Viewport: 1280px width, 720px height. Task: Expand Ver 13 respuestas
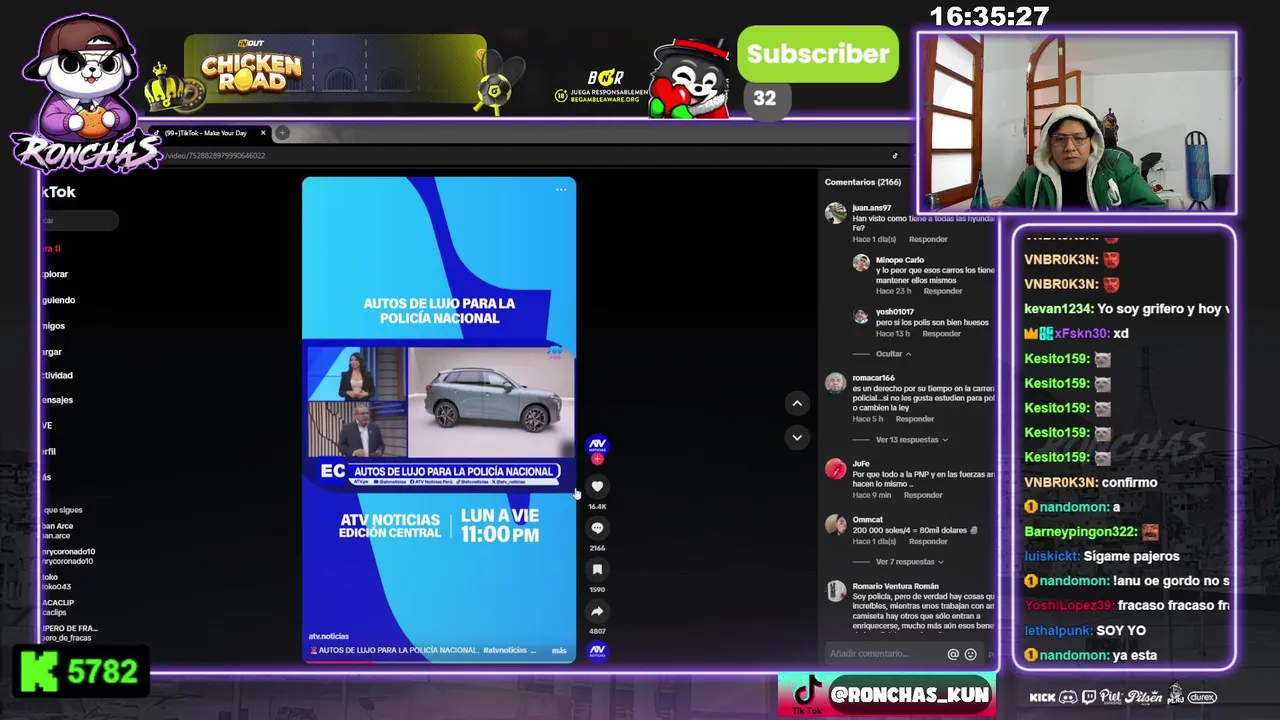912,439
